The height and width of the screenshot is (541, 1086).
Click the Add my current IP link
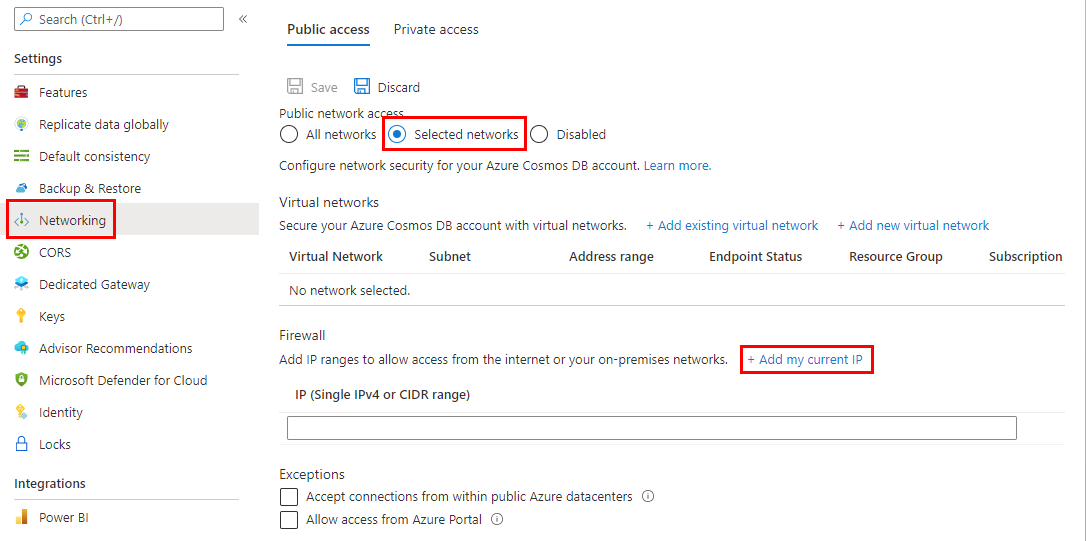point(805,360)
